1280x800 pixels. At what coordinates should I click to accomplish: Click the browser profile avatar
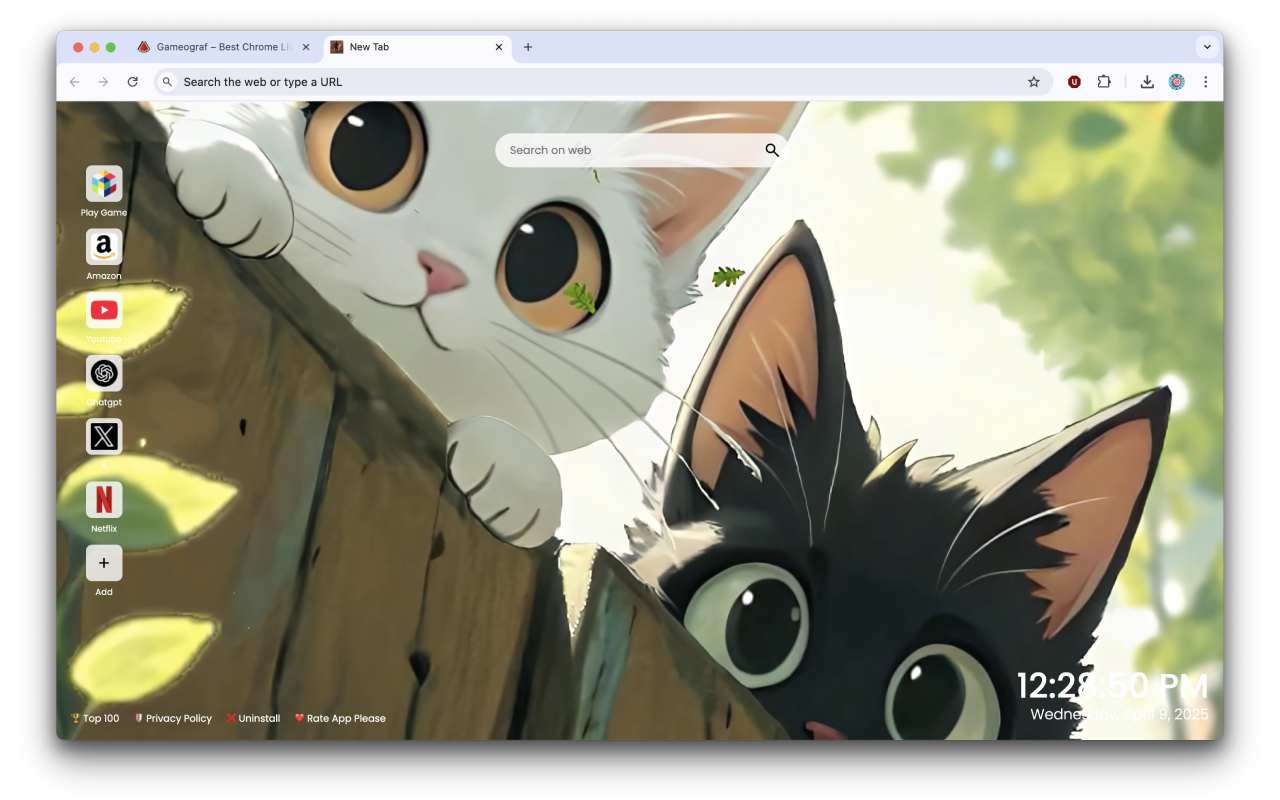[x=1176, y=81]
